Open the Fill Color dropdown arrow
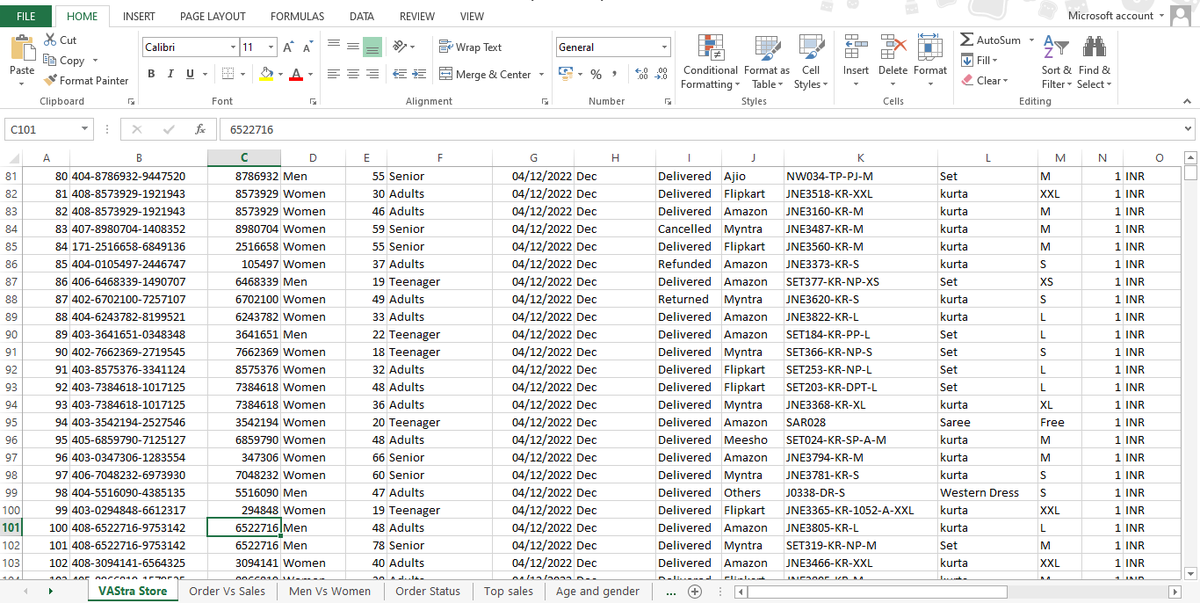Screen dimensions: 1200x603 coord(281,73)
